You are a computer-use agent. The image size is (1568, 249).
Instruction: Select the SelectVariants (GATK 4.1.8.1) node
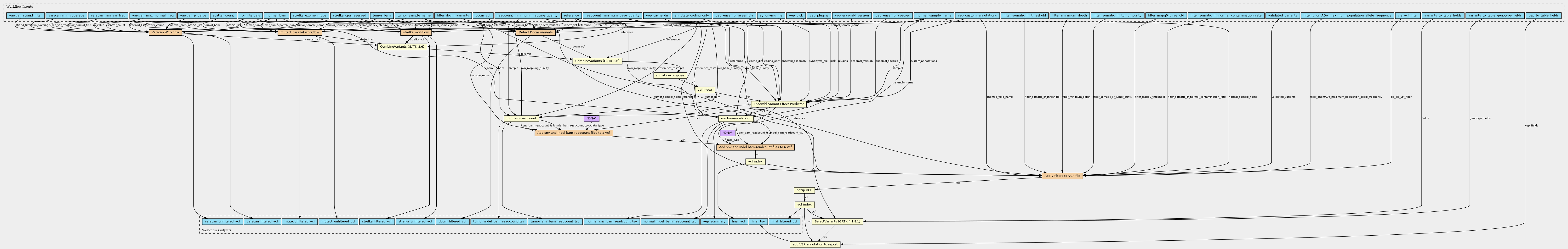837,222
